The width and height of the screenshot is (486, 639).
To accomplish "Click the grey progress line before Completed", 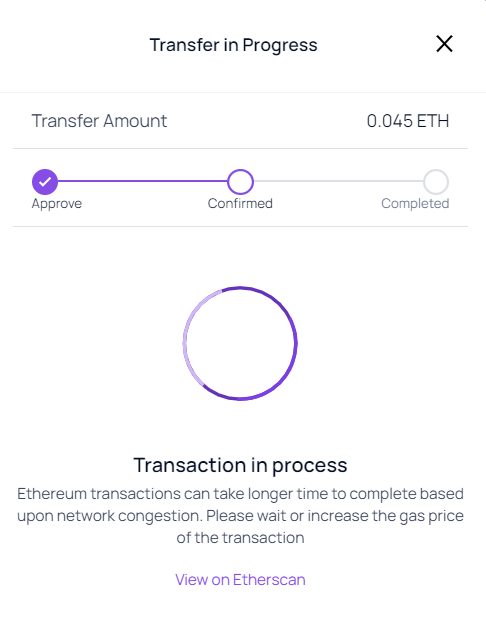I will (338, 181).
